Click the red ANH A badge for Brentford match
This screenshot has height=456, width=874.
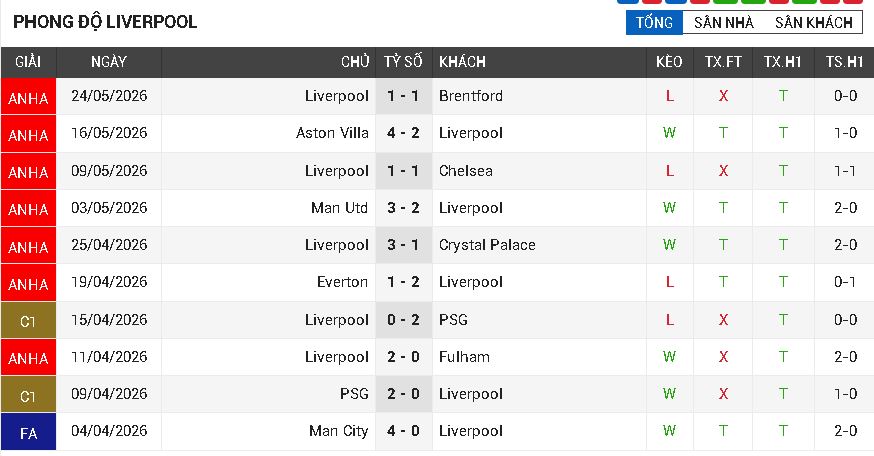pos(28,96)
